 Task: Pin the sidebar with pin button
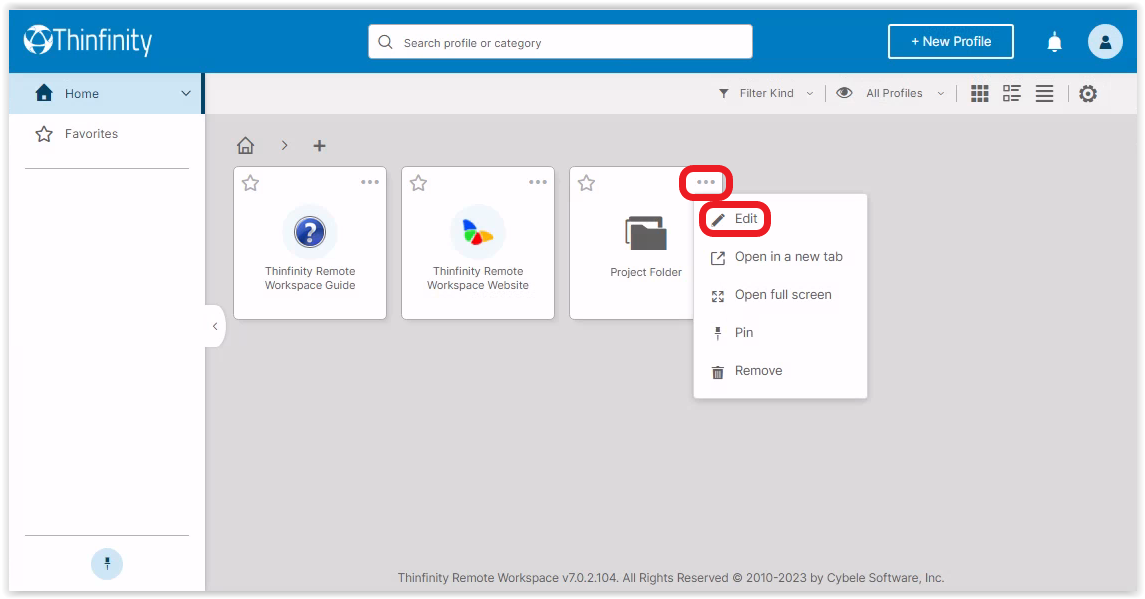click(x=107, y=564)
